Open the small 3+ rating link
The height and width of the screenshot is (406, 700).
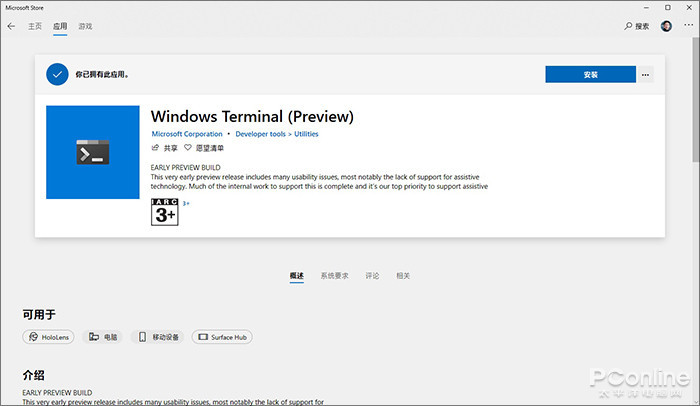coord(186,204)
